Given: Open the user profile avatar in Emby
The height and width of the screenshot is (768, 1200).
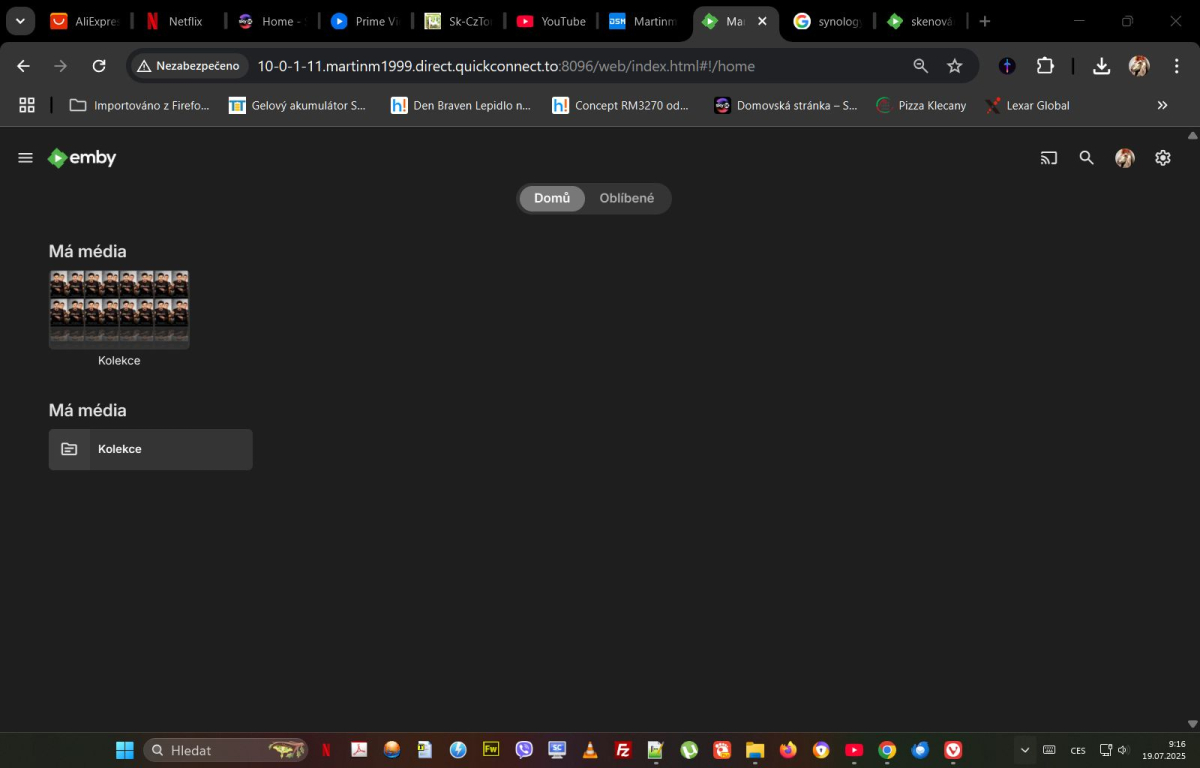Looking at the screenshot, I should point(1124,157).
